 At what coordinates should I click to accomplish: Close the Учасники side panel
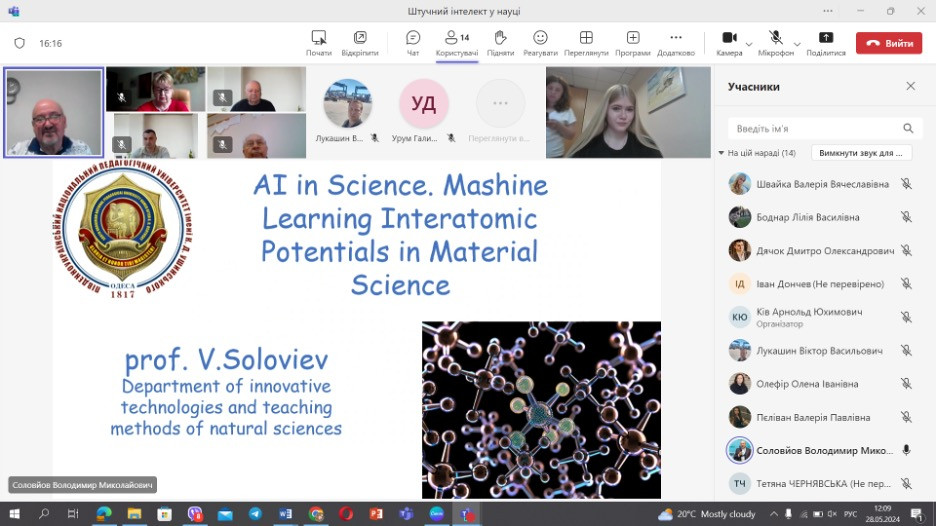[910, 86]
